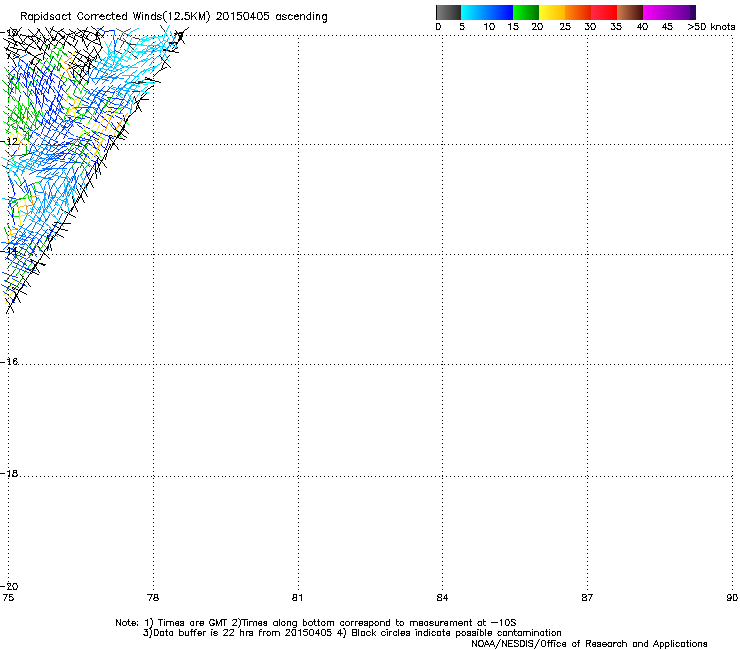Click the longitude label '81'
This screenshot has width=740, height=650.
297,598
